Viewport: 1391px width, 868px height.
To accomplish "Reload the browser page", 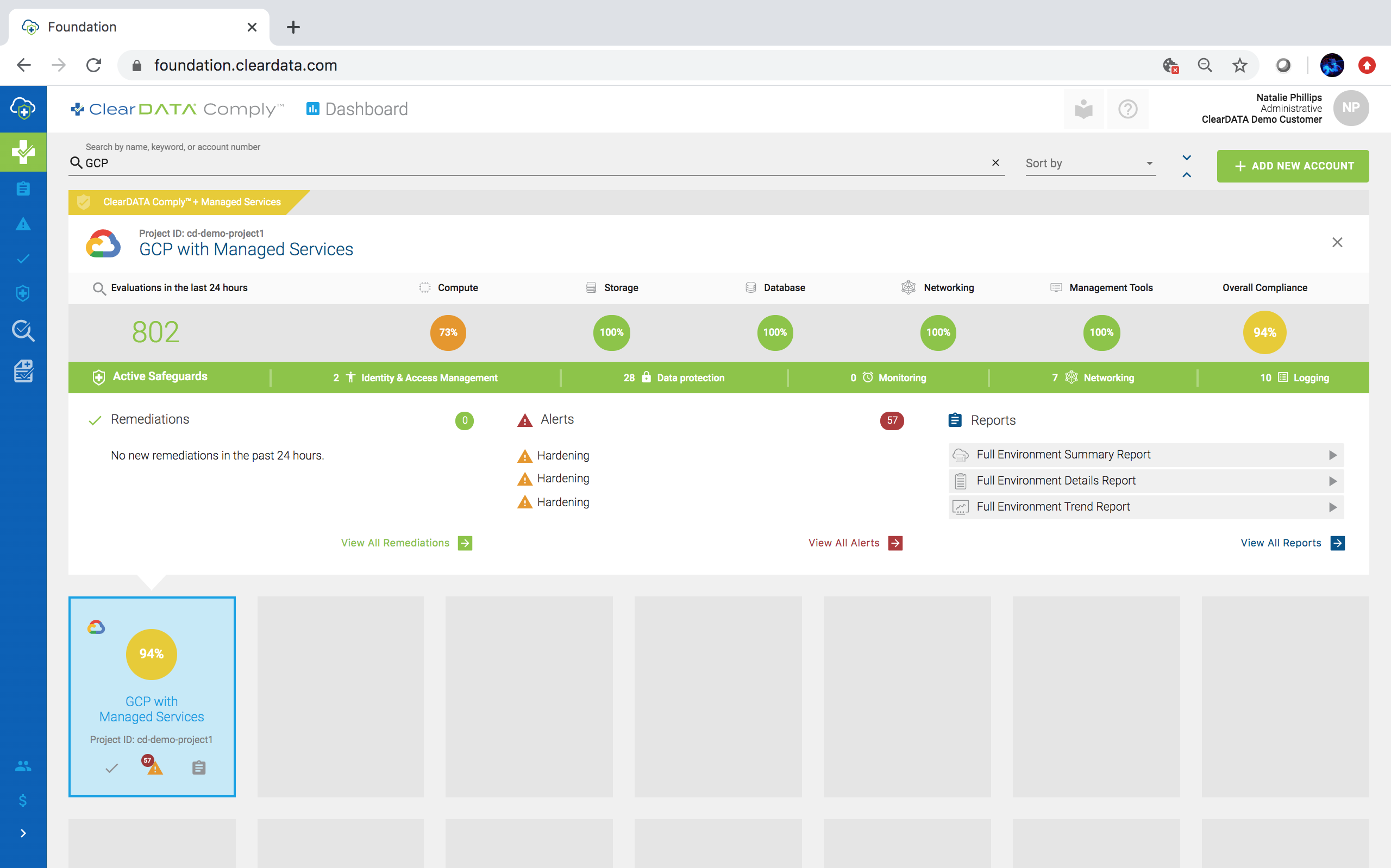I will point(93,65).
